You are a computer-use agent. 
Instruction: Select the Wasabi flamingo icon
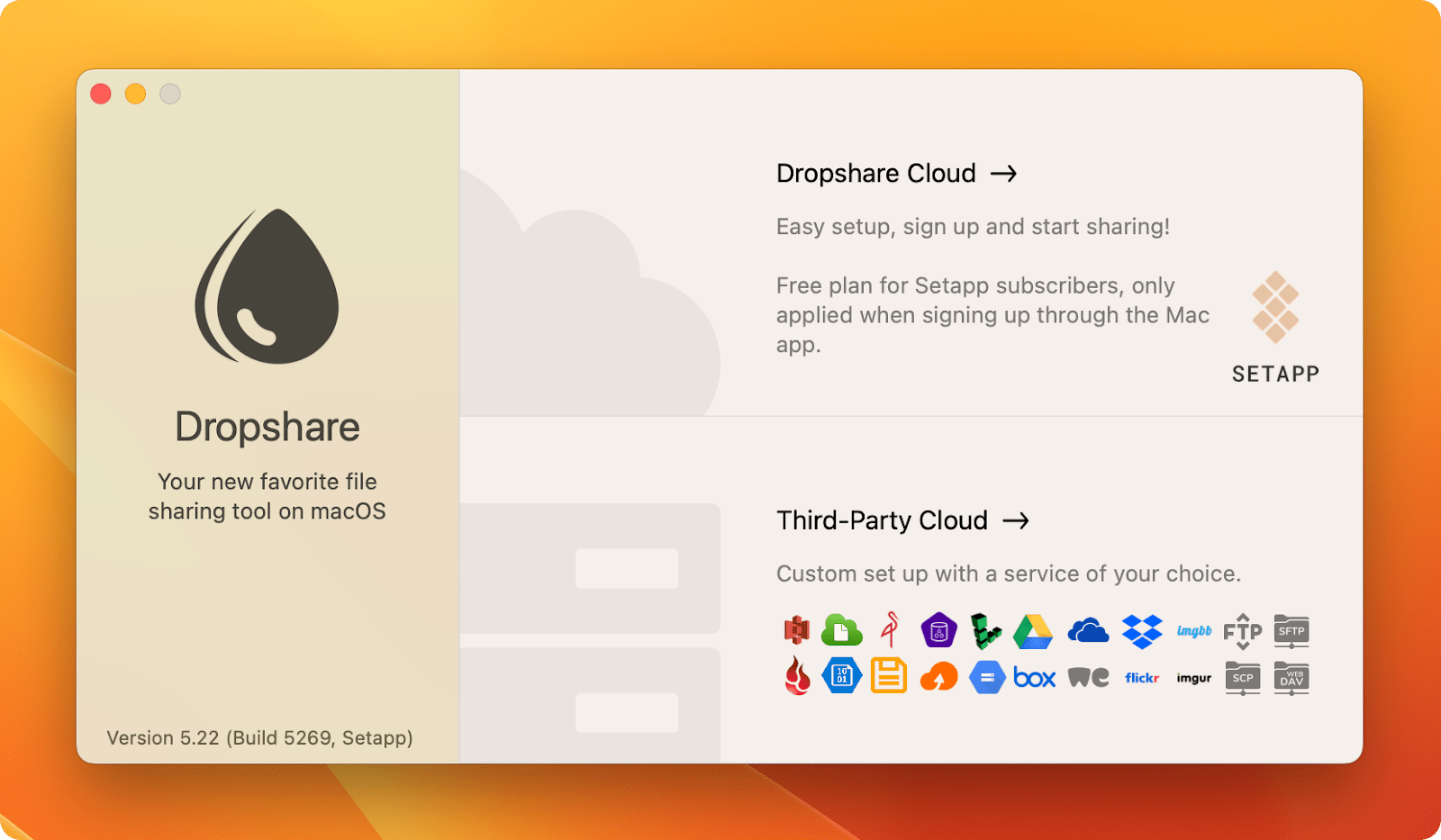[890, 631]
